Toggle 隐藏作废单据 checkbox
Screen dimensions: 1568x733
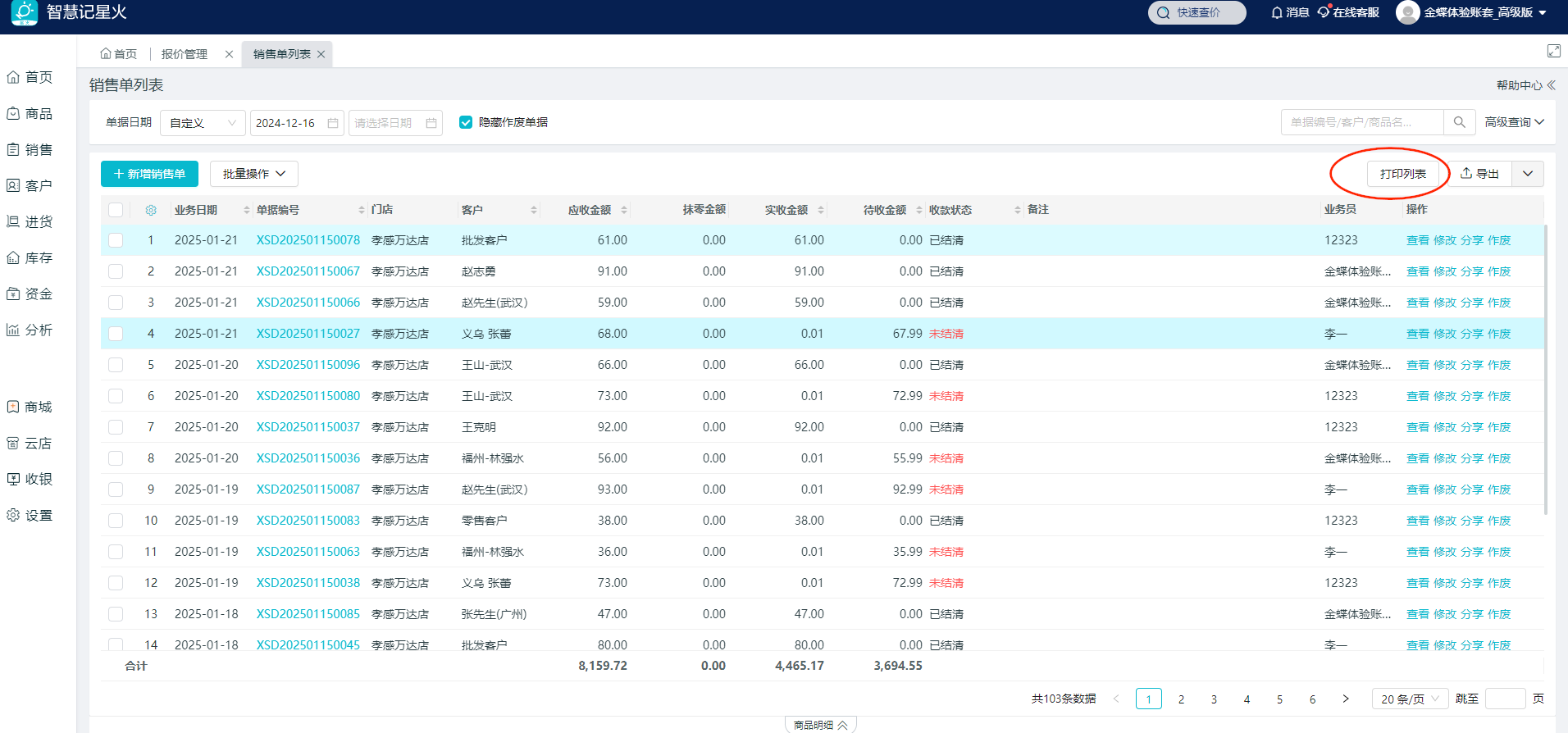[x=466, y=122]
